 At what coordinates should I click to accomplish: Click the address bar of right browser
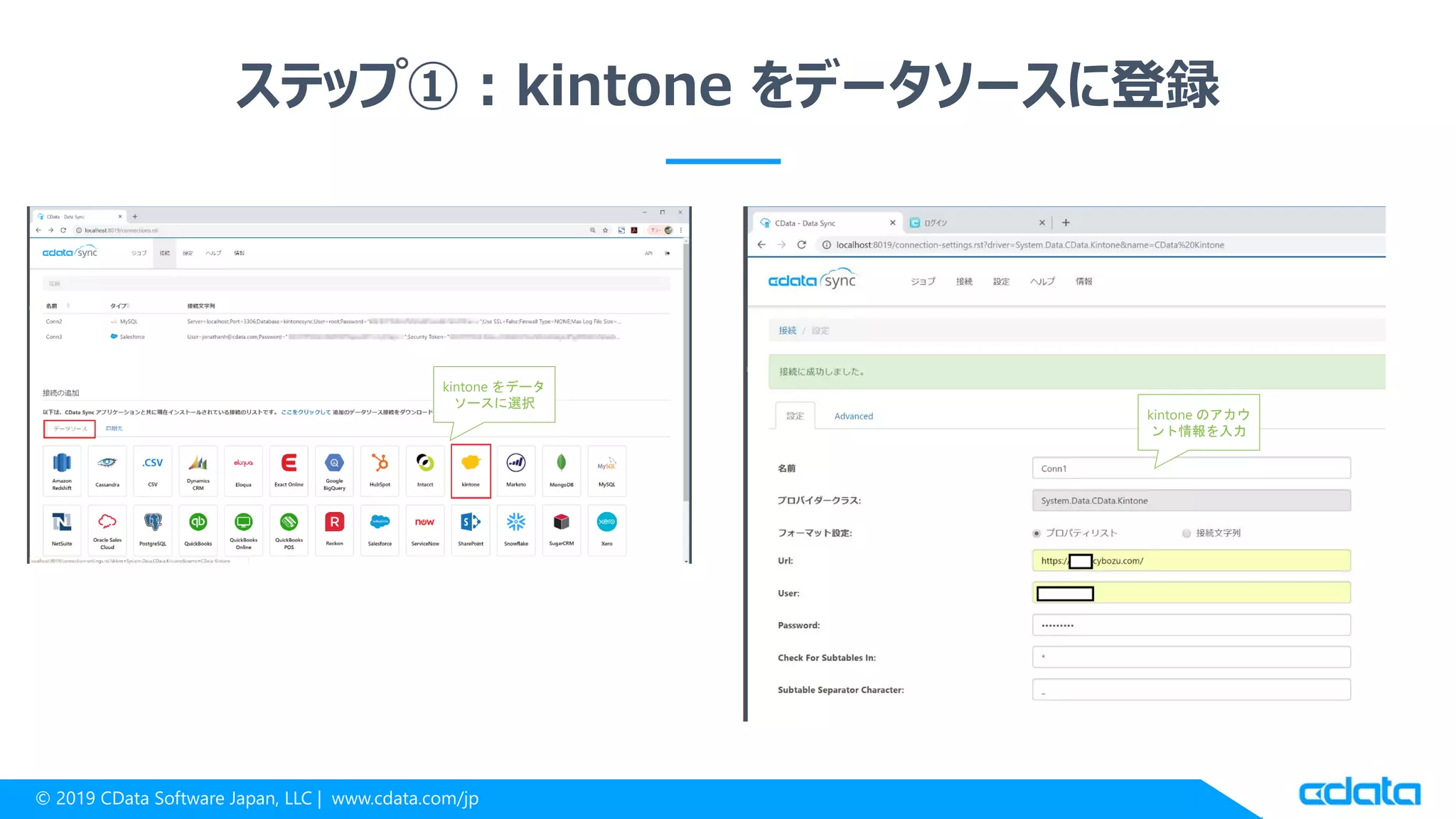(x=1101, y=245)
